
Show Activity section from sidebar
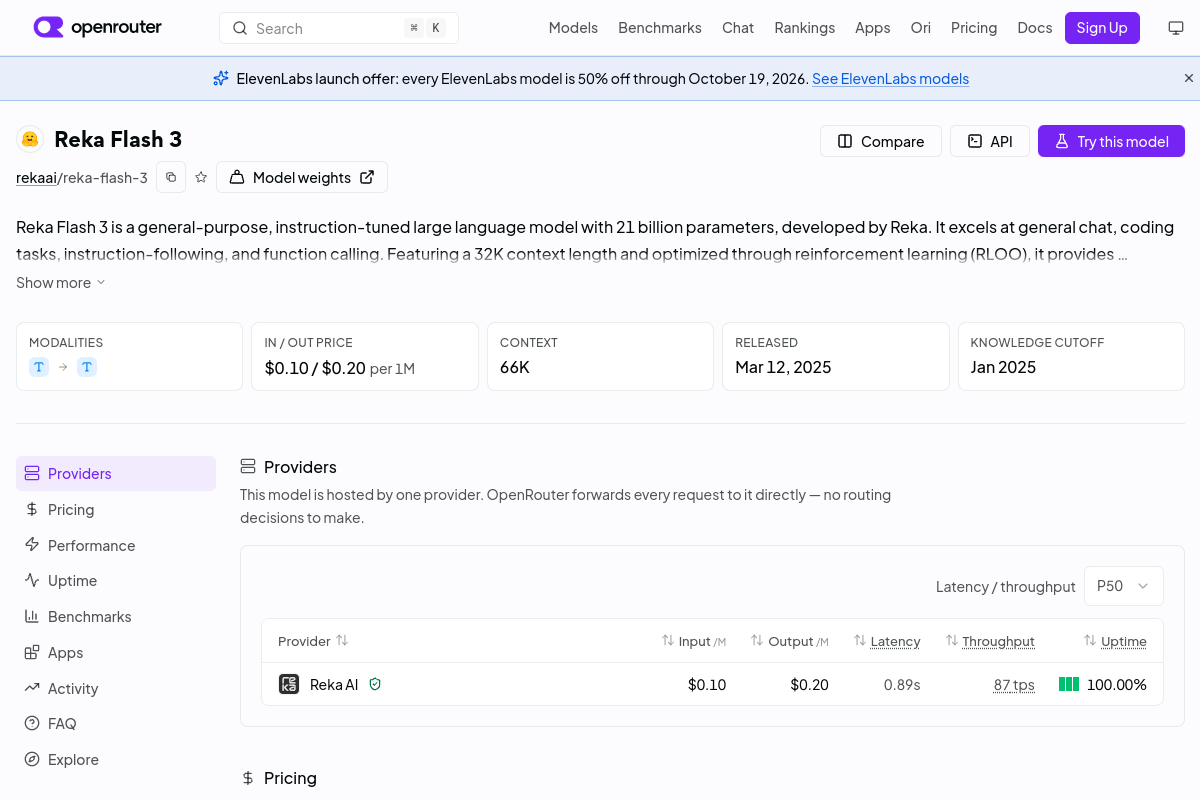(116, 688)
